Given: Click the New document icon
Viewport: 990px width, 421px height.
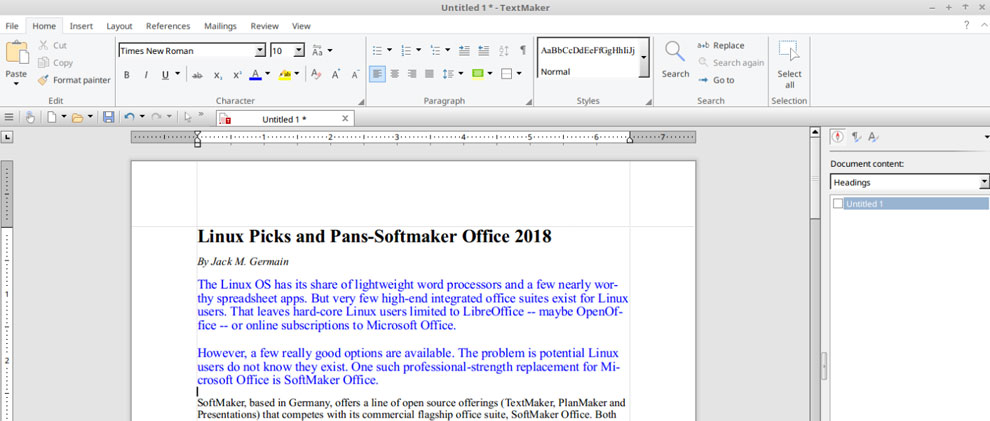Looking at the screenshot, I should [52, 117].
